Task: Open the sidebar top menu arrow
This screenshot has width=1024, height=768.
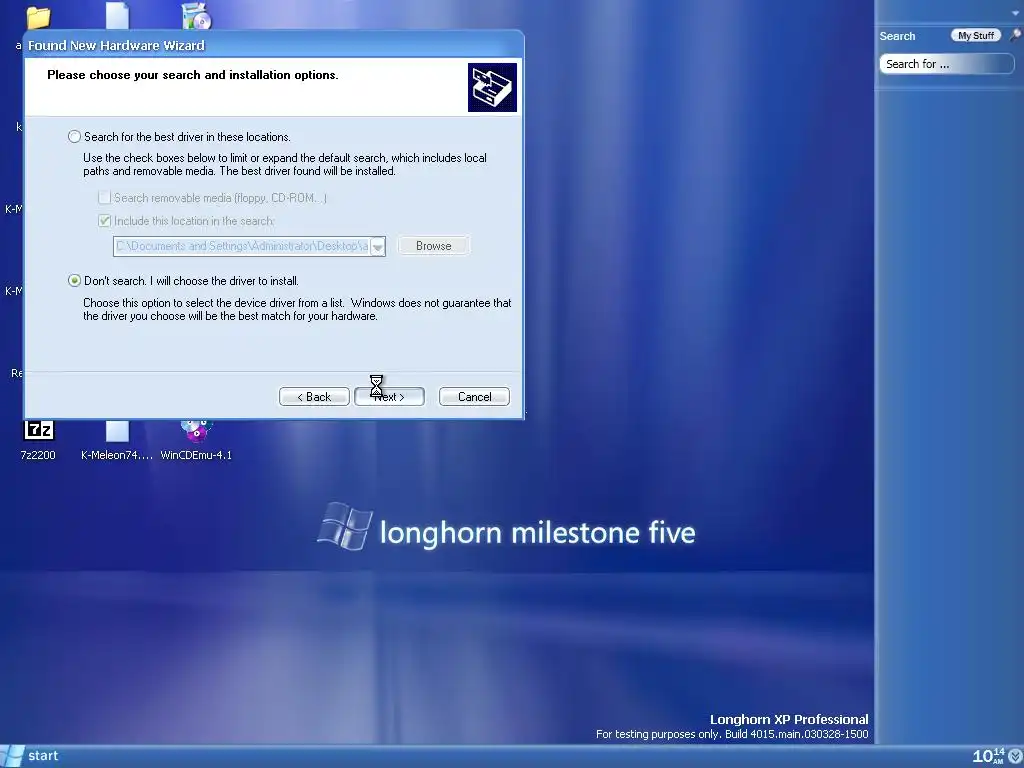Action: (1014, 14)
